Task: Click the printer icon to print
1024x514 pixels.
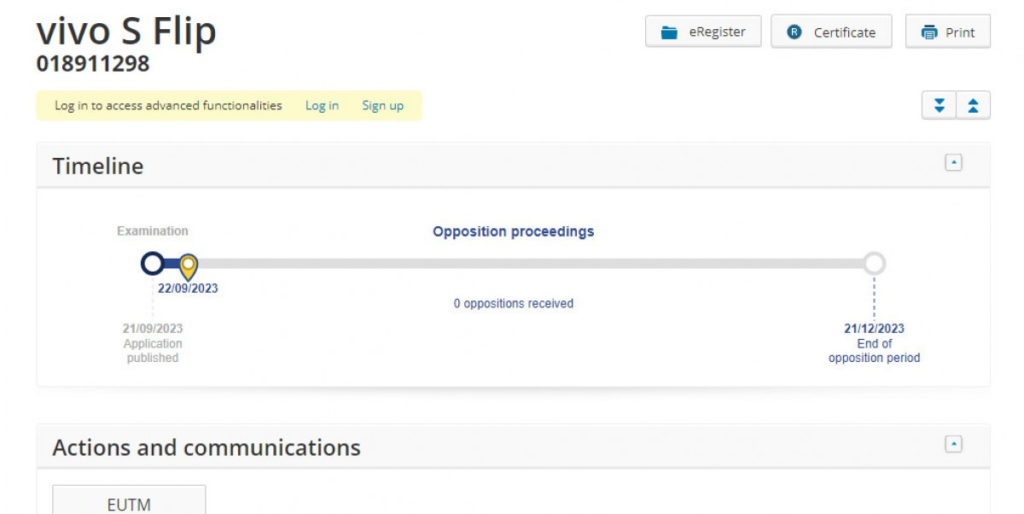Action: pos(929,32)
